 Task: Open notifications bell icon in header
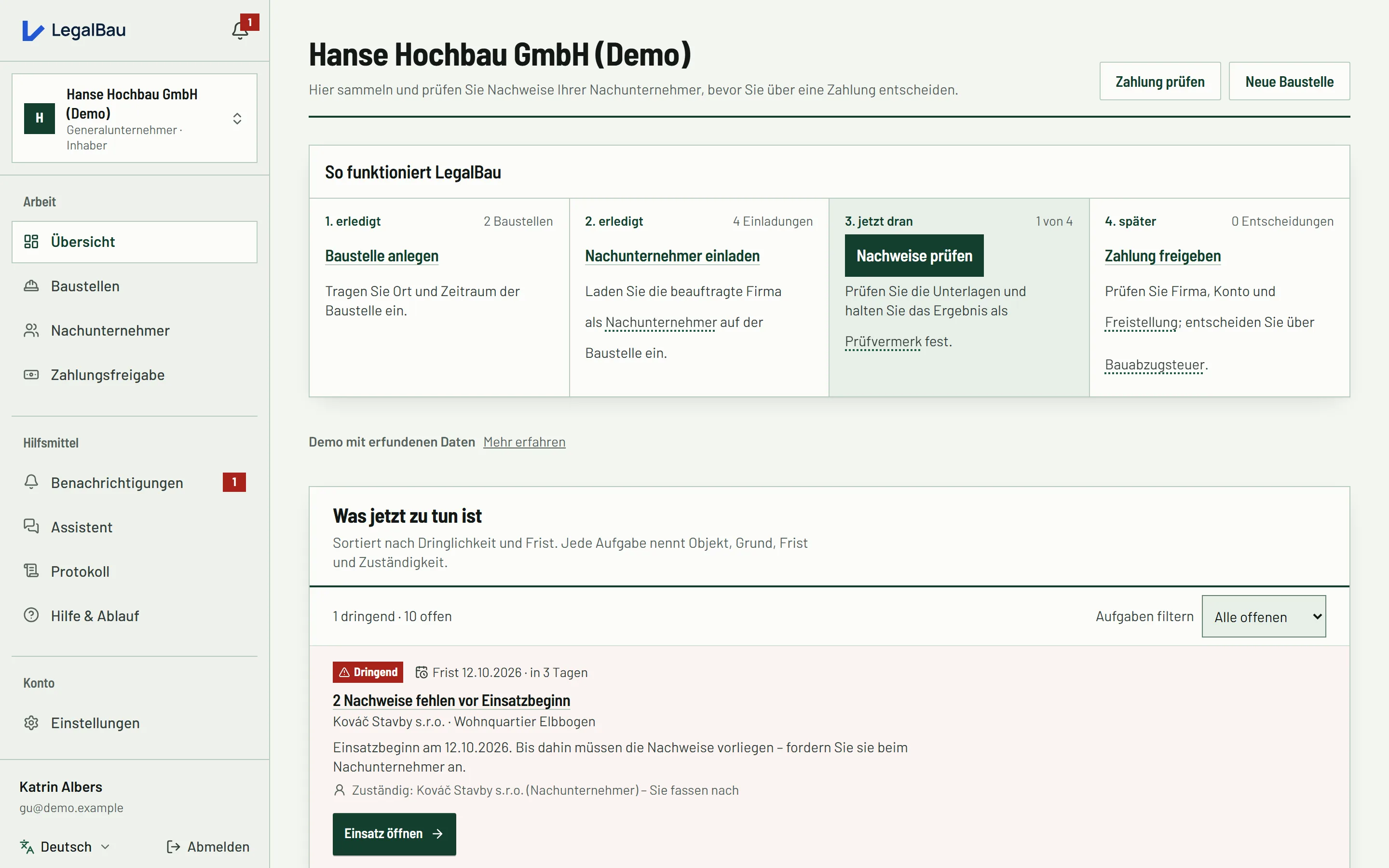tap(240, 30)
